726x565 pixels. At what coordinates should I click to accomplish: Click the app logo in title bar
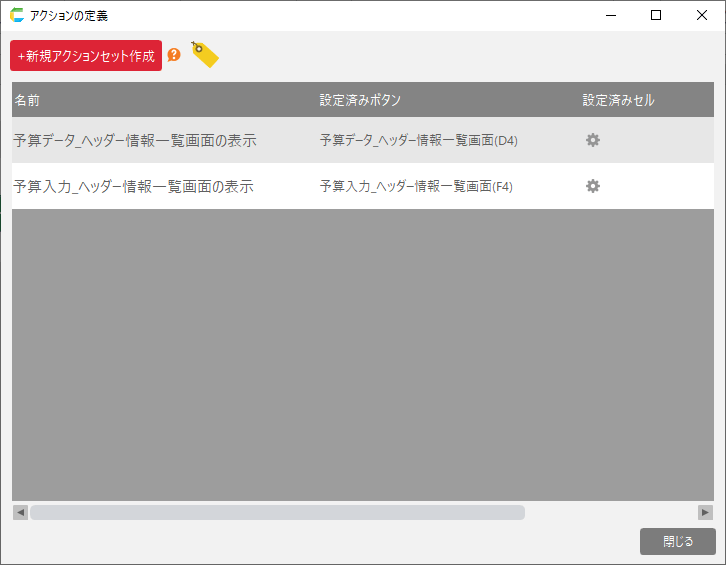17,15
